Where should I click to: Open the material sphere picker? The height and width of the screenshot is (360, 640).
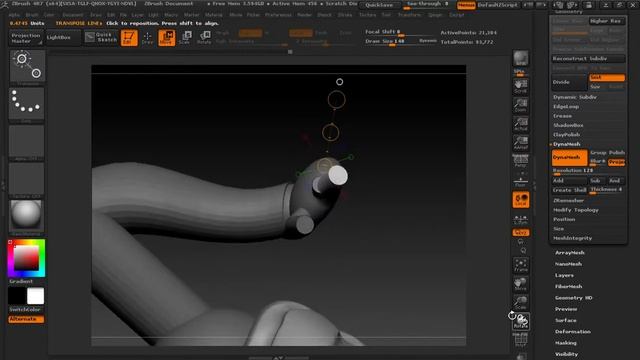coord(27,217)
